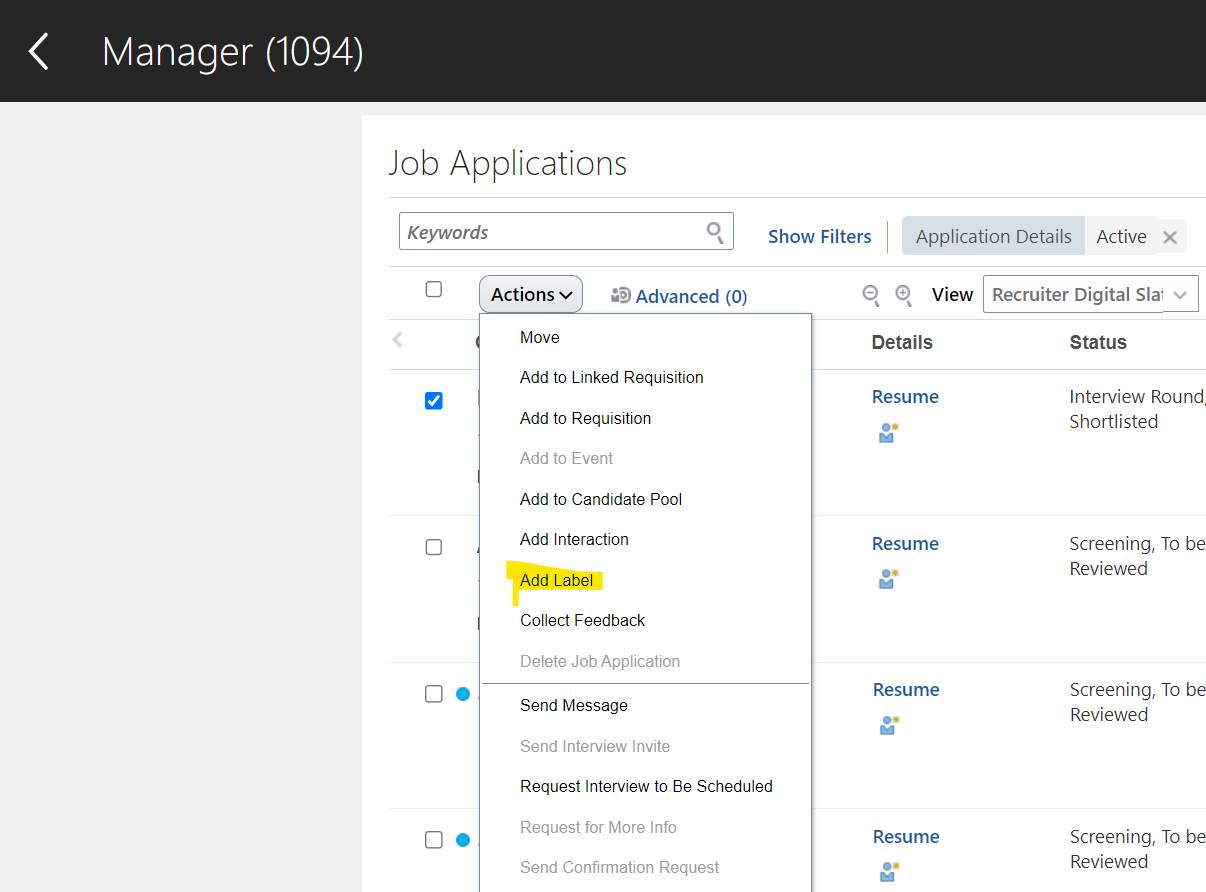Click the Show Filters link

coord(819,236)
